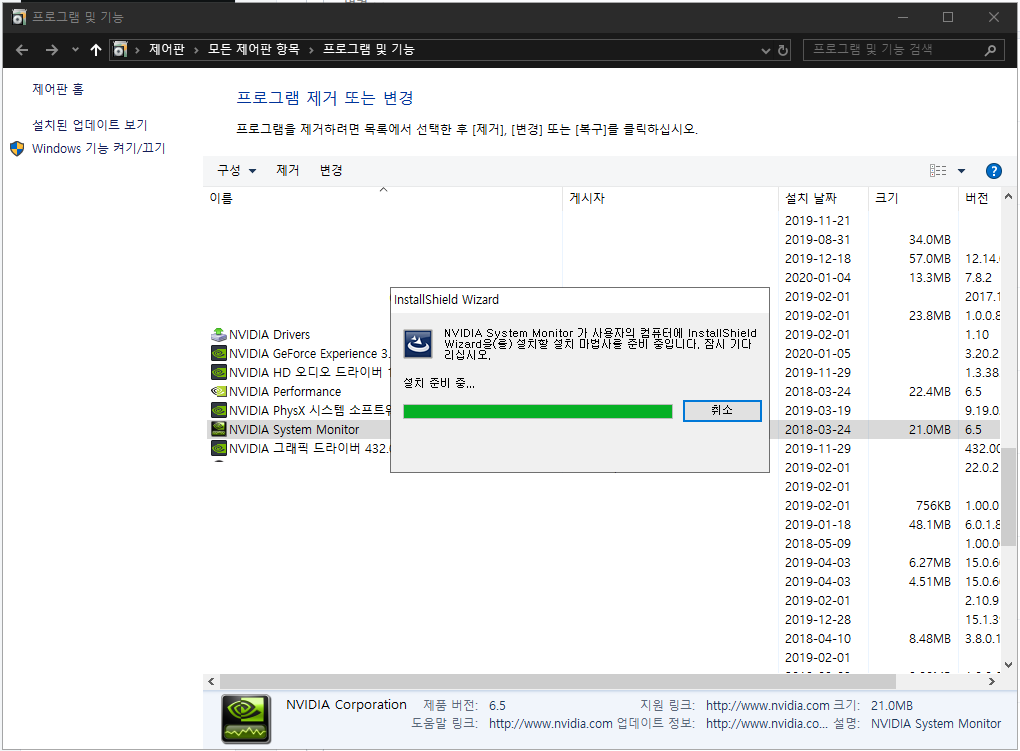Image resolution: width=1020 pixels, height=751 pixels.
Task: Expand the address bar history dropdown
Action: coord(766,50)
